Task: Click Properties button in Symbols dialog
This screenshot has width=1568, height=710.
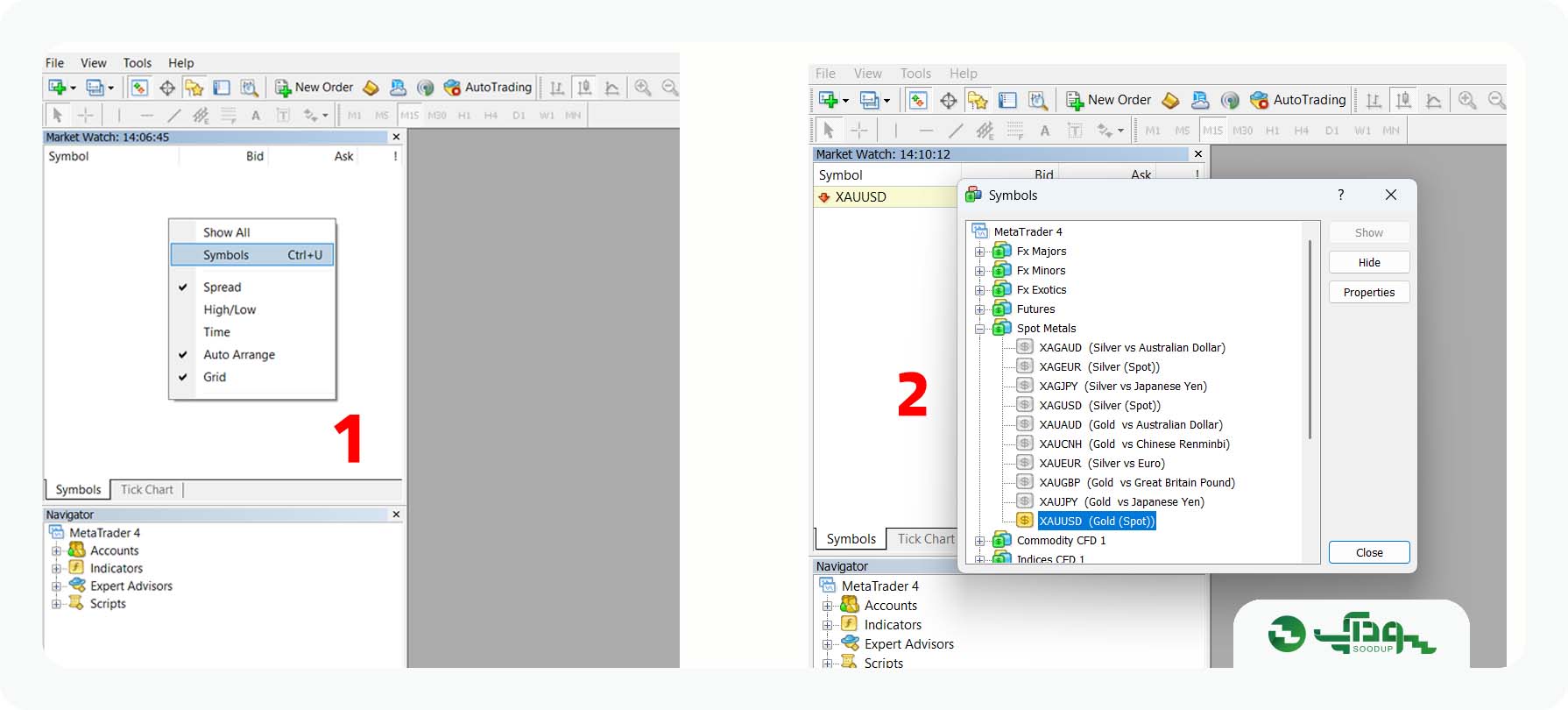Action: (1369, 292)
